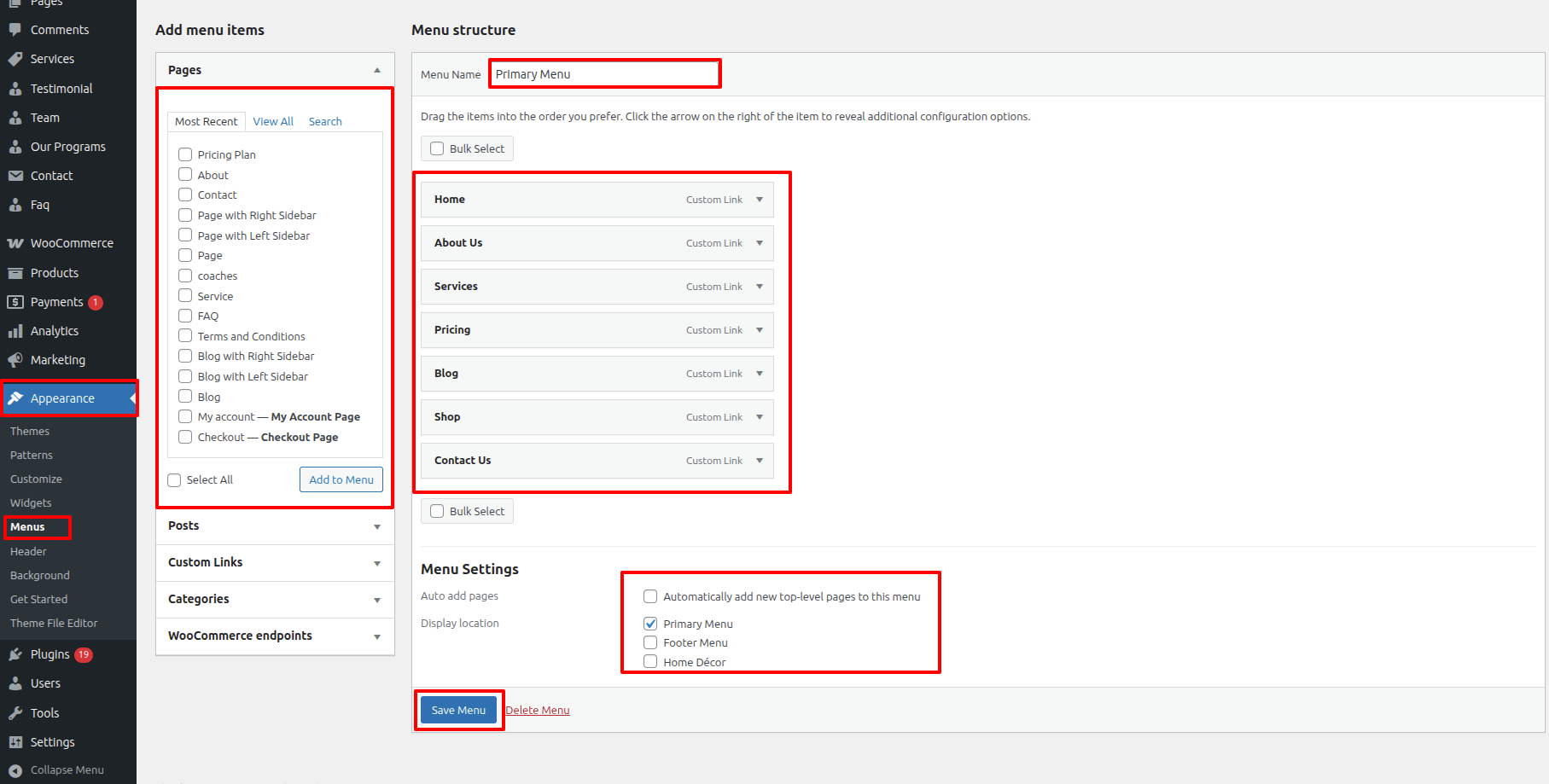Open the Customize submenu item
1549x784 pixels.
click(36, 479)
